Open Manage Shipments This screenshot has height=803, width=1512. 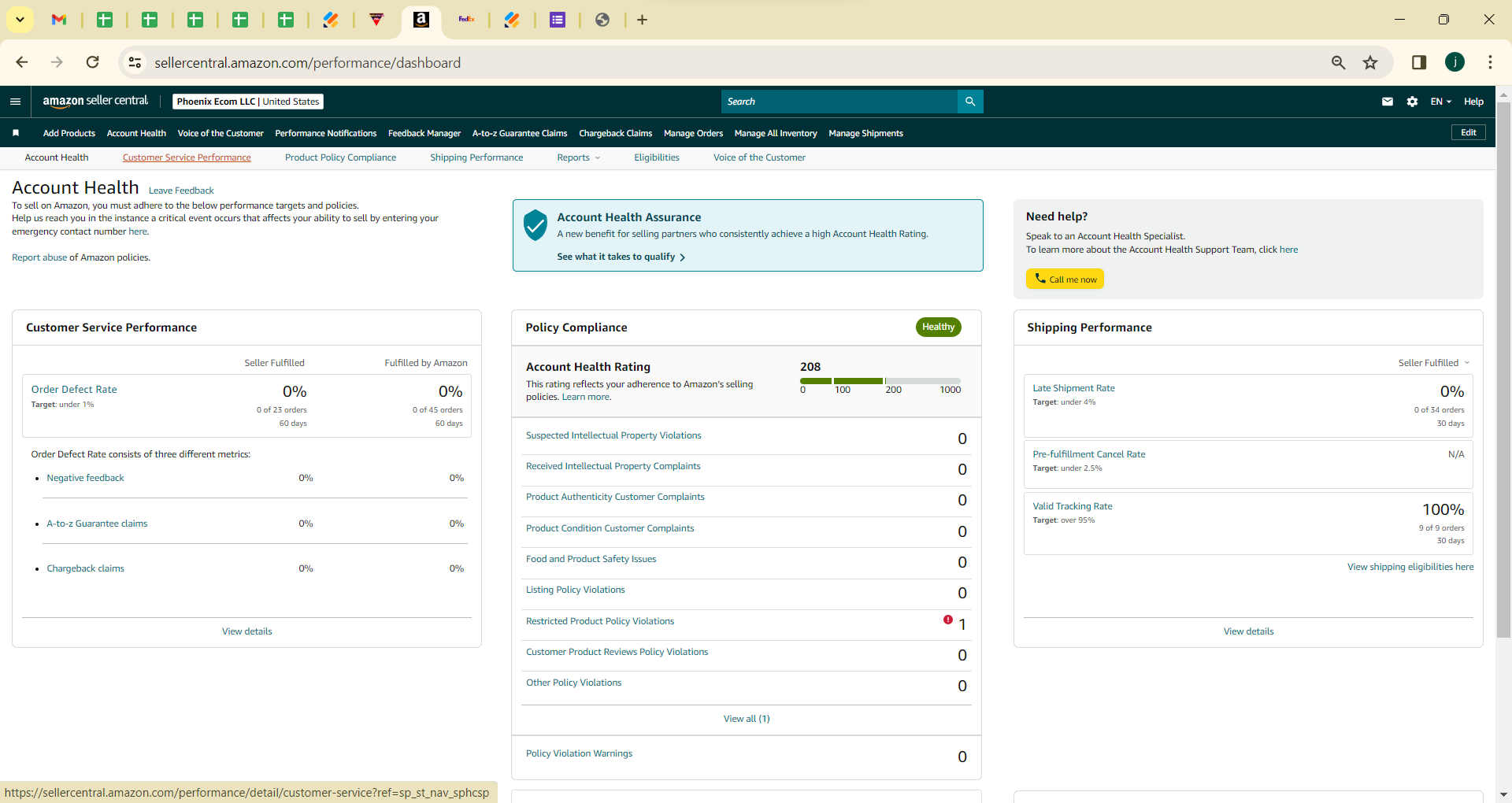(866, 133)
